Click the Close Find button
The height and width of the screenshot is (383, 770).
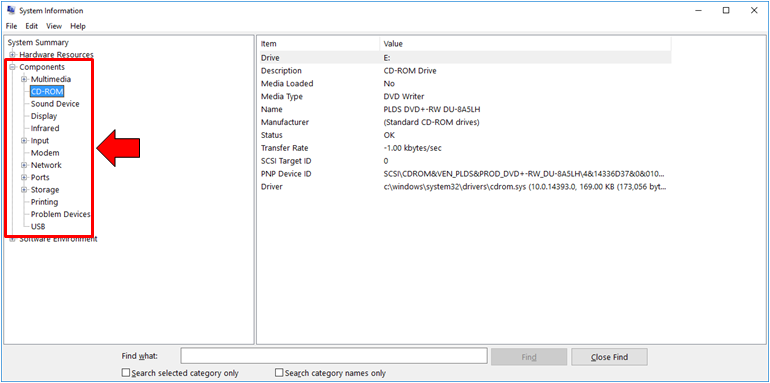[609, 357]
